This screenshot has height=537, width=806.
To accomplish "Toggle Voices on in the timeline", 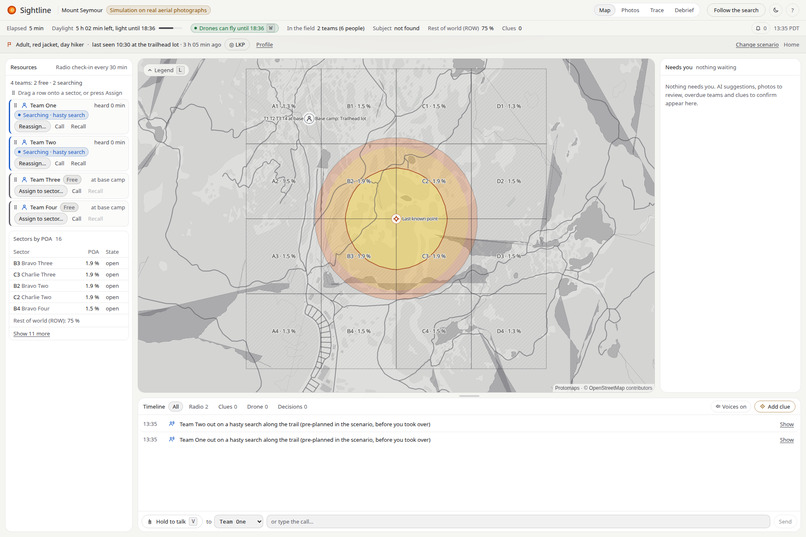I will pos(731,406).
